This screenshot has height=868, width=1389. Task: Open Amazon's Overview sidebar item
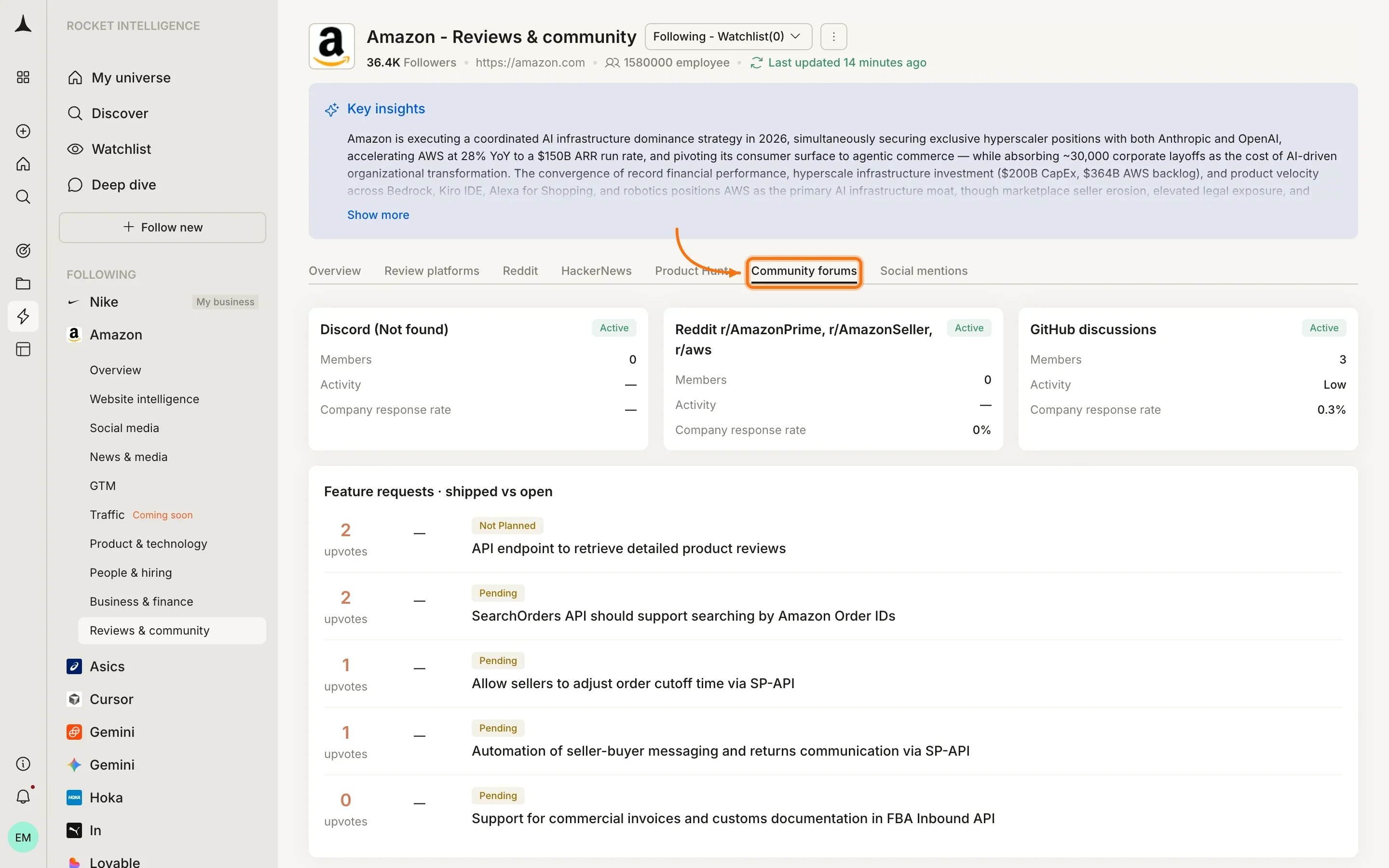(x=115, y=370)
